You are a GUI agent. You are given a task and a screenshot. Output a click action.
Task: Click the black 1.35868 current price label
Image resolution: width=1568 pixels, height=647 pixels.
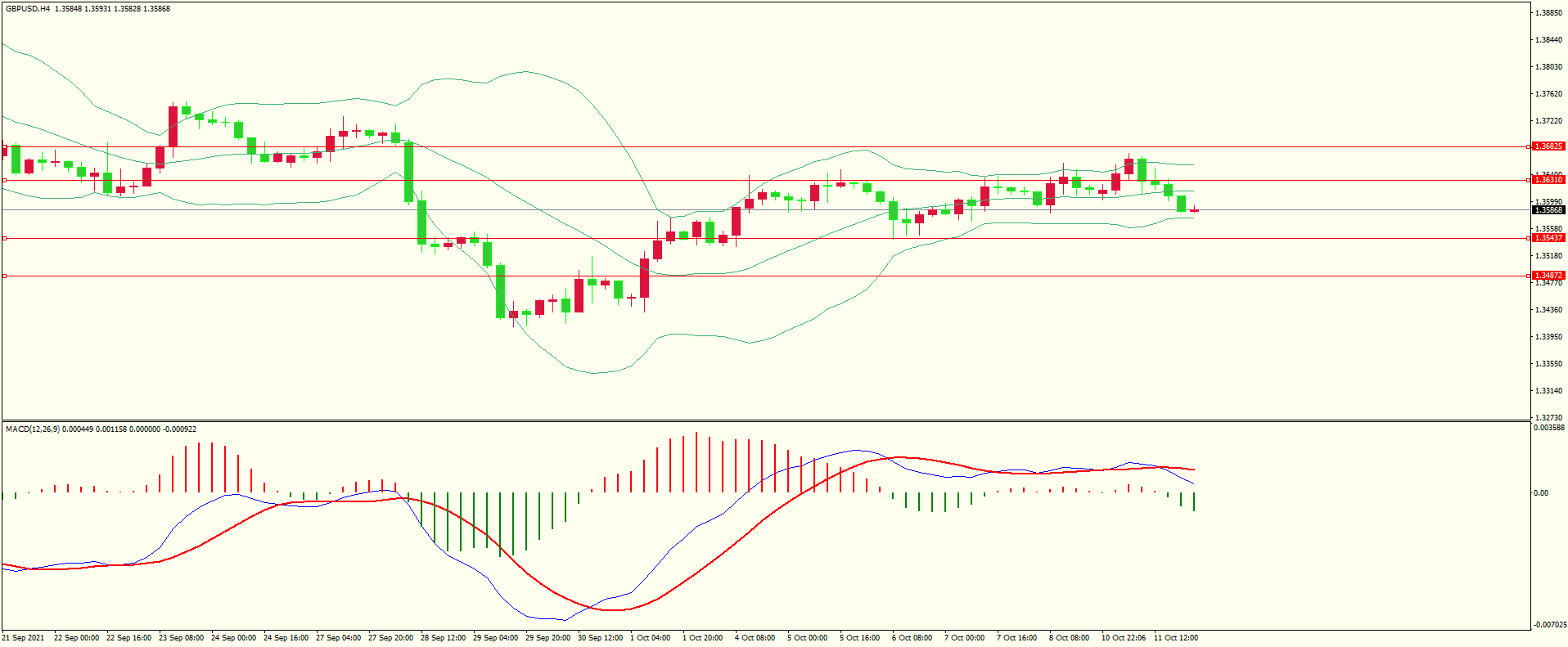pyautogui.click(x=1548, y=210)
